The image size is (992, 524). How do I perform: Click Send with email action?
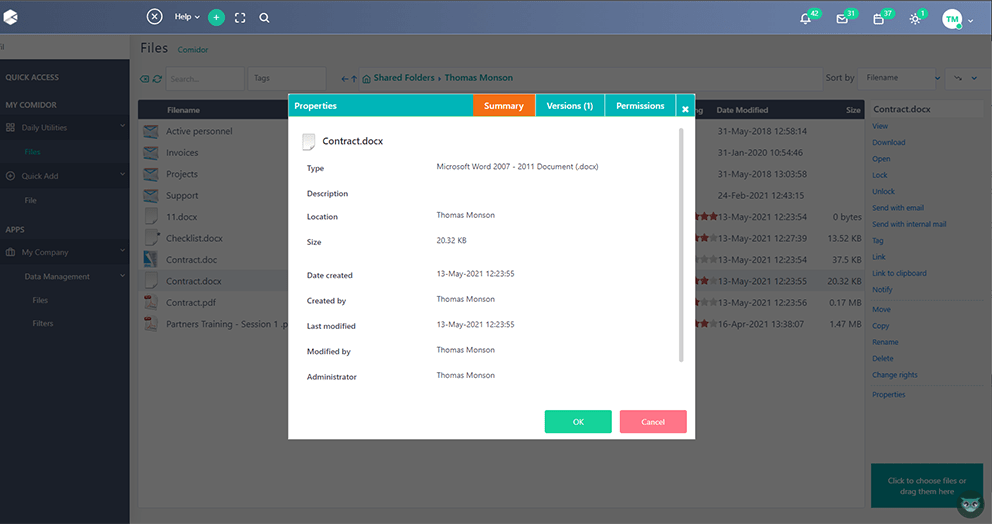tap(898, 208)
